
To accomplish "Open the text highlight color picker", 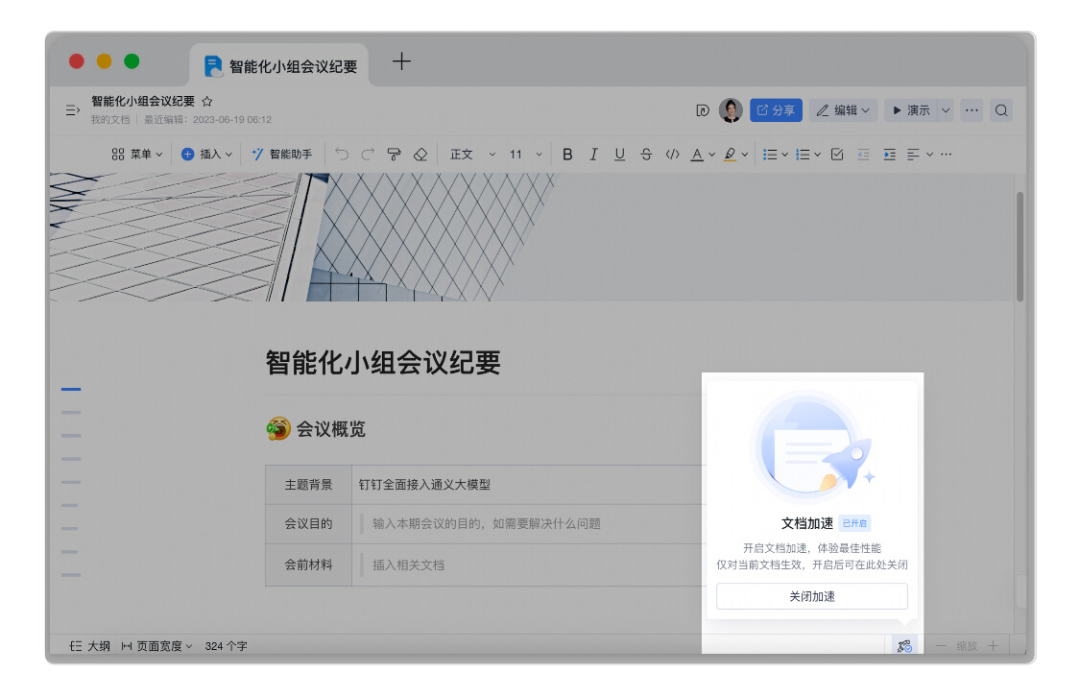I will click(735, 154).
